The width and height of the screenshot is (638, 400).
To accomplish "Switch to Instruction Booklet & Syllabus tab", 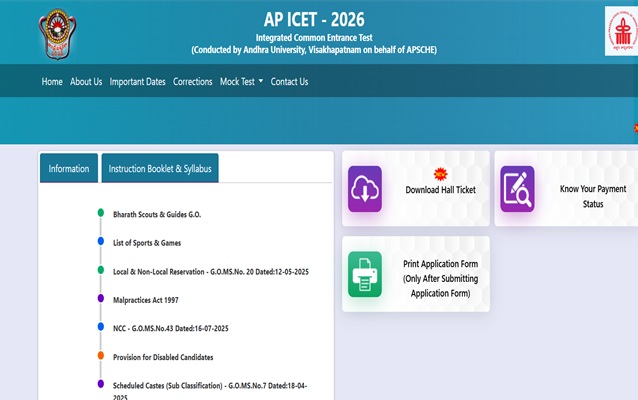I will point(160,168).
